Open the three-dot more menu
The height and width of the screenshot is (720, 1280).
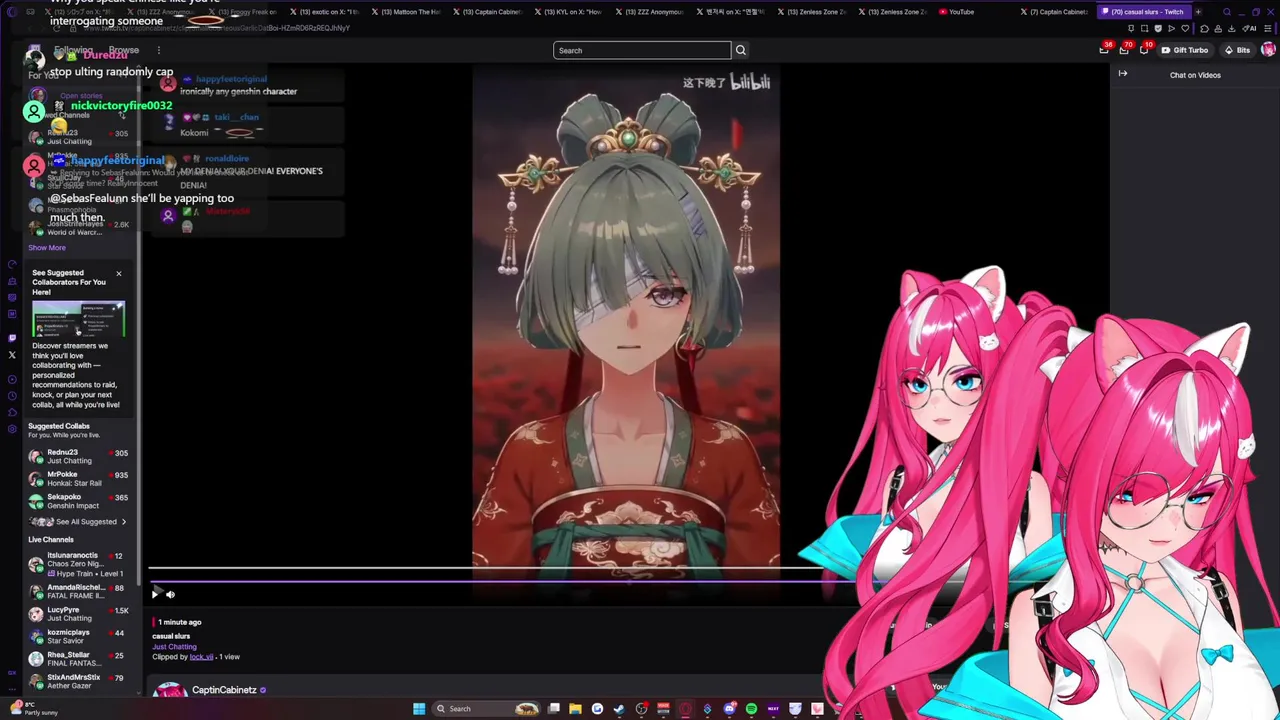tap(158, 50)
